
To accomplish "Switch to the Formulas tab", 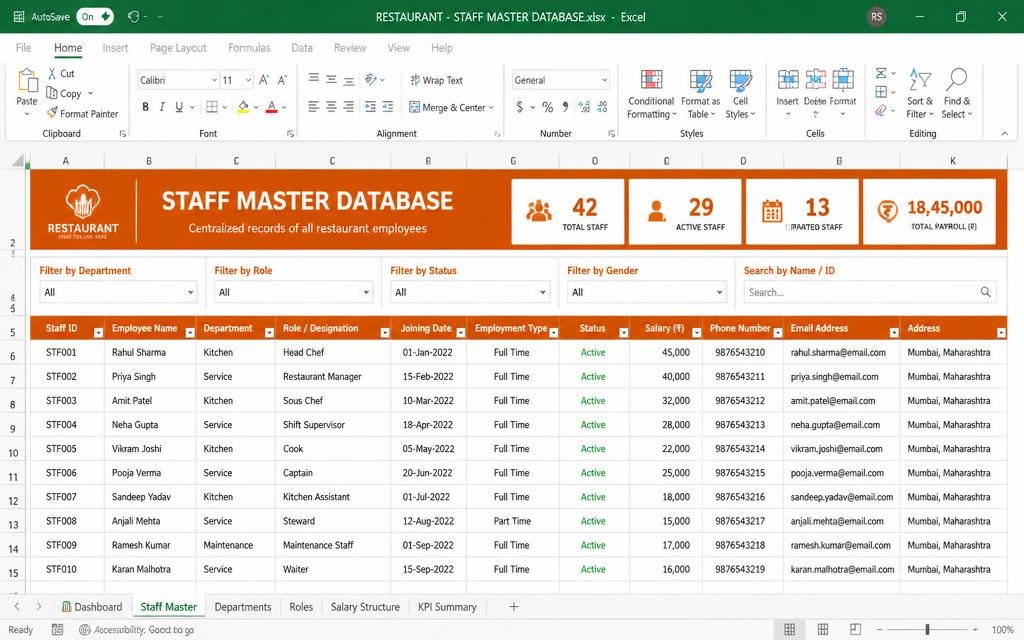I will click(249, 48).
